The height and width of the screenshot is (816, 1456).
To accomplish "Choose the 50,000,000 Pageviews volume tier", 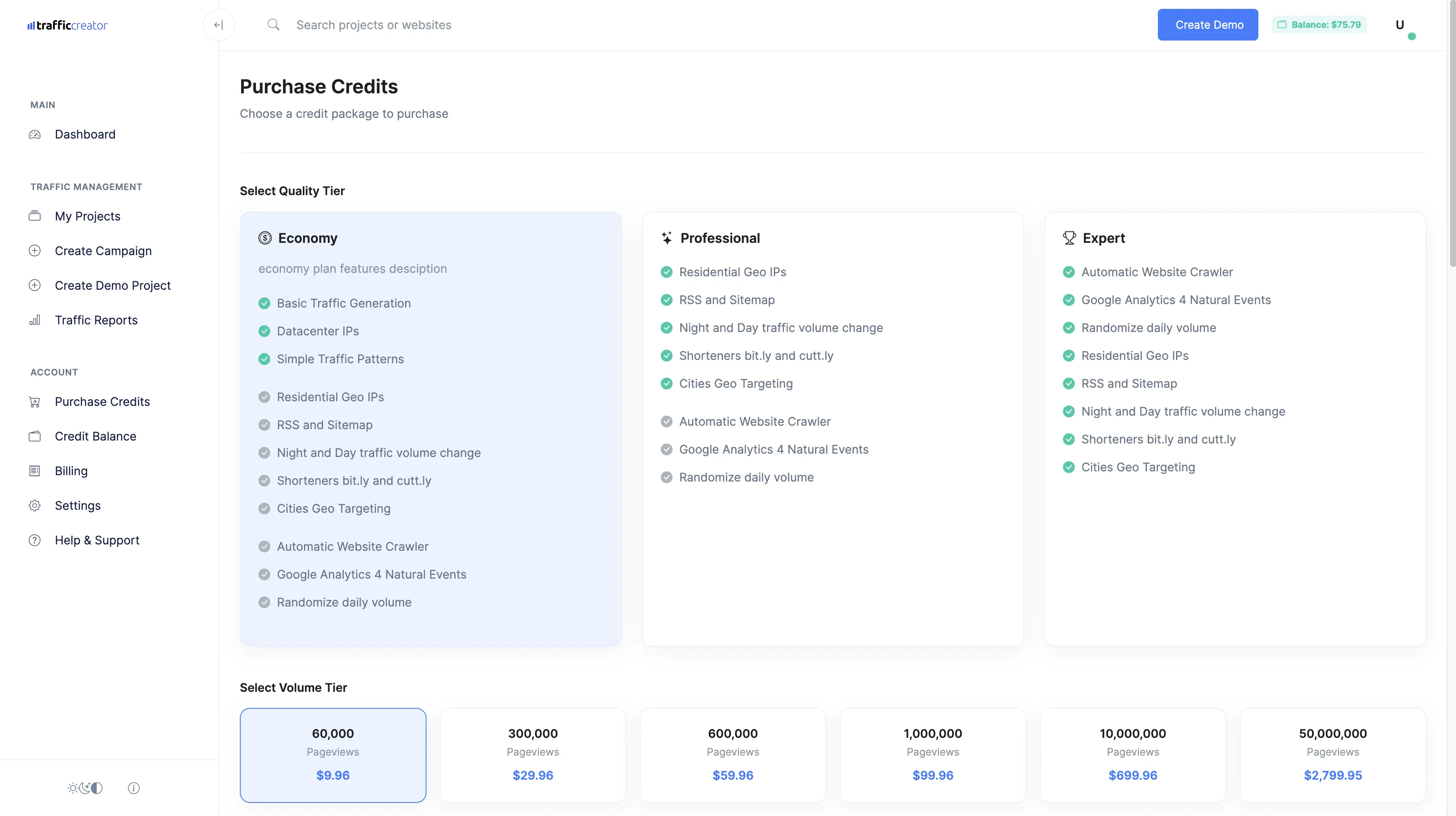I will coord(1333,756).
